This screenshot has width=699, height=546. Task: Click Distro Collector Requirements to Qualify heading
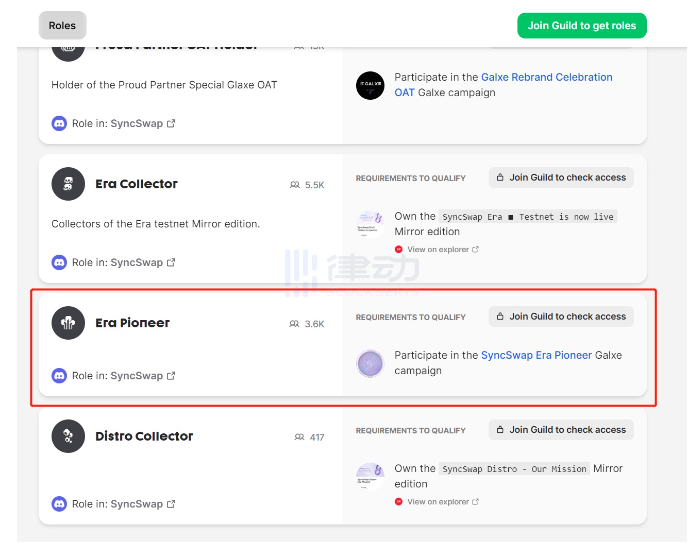[411, 431]
